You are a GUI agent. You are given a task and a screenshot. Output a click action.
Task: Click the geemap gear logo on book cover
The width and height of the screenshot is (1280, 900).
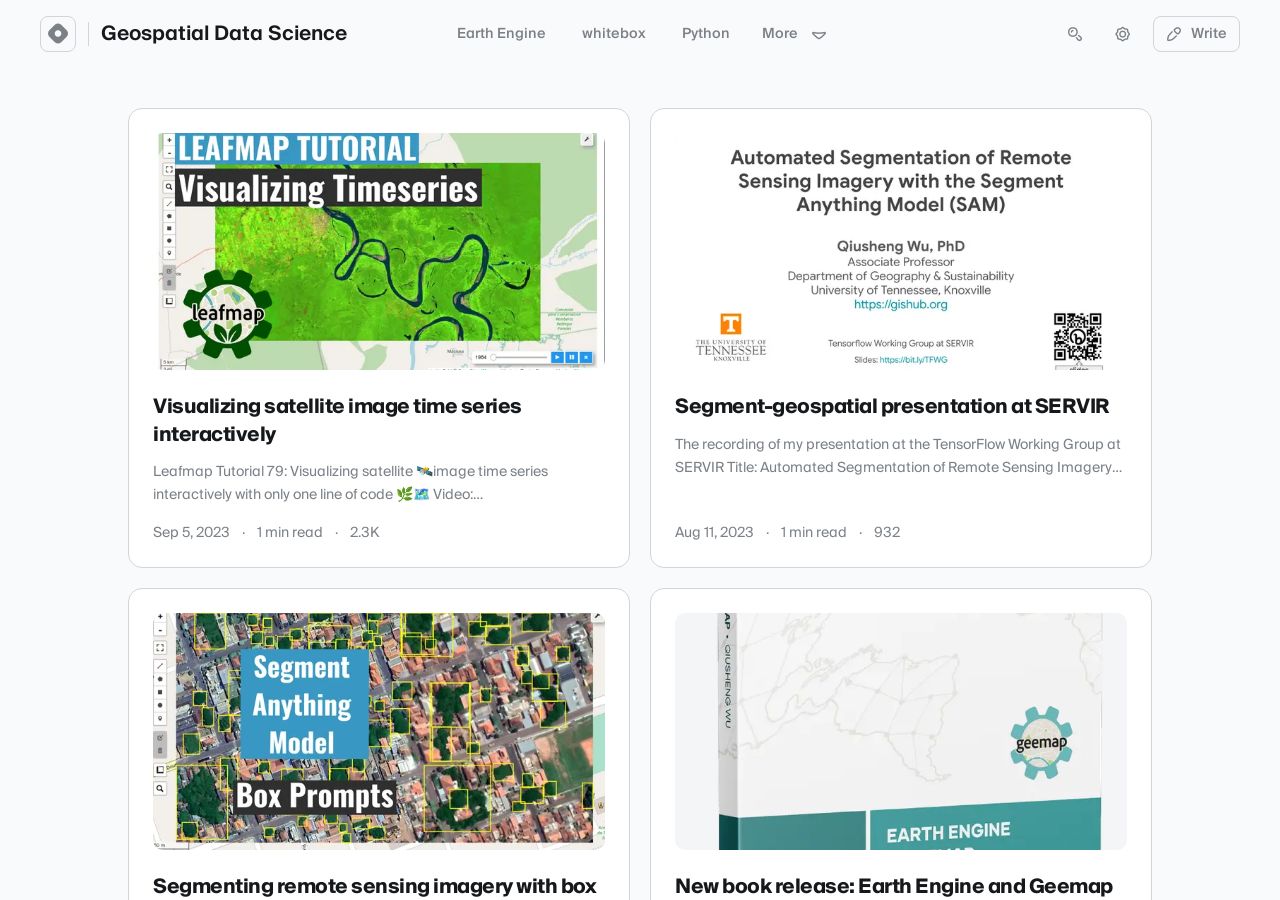[x=1041, y=743]
